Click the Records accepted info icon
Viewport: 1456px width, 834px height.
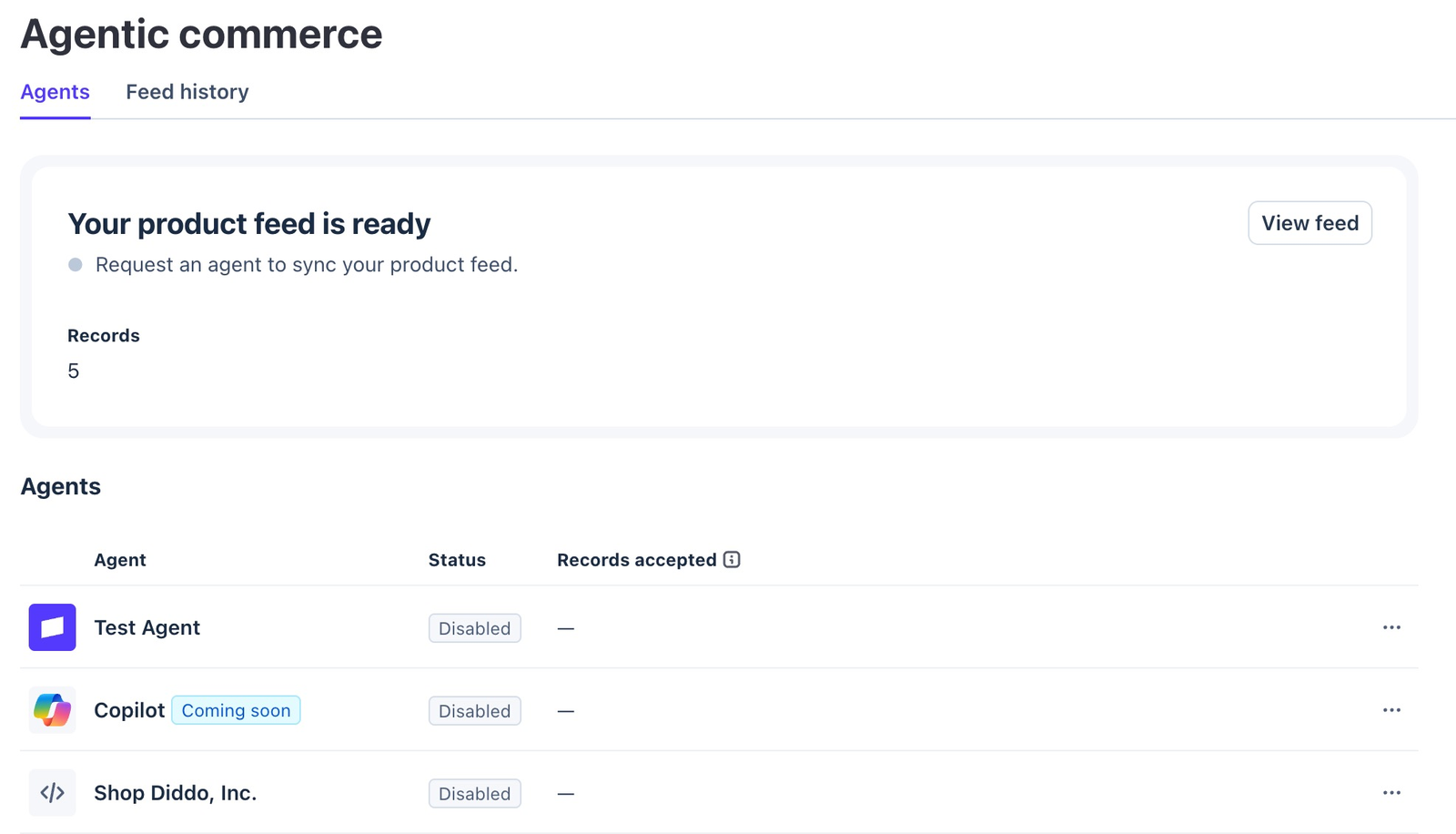(x=732, y=560)
